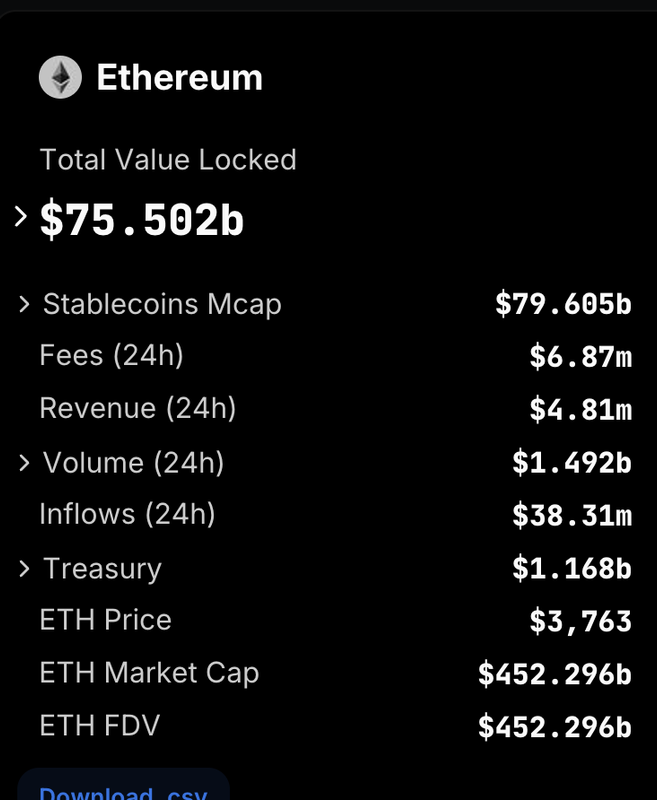This screenshot has width=657, height=800.
Task: Click the $1.492b volume value
Action: coord(572,463)
